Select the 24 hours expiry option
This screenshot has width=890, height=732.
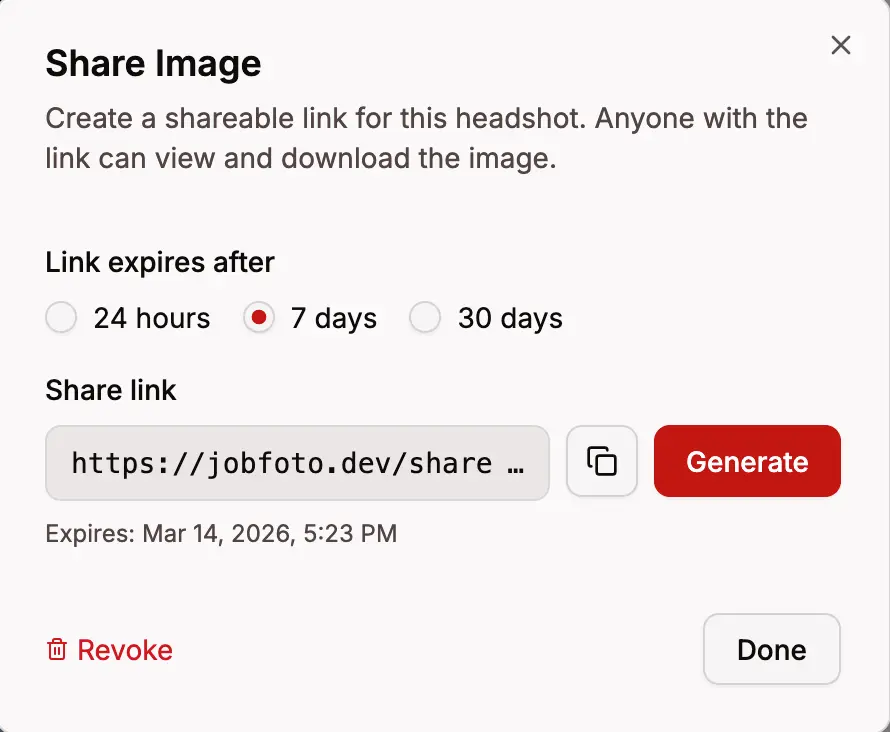click(x=61, y=317)
